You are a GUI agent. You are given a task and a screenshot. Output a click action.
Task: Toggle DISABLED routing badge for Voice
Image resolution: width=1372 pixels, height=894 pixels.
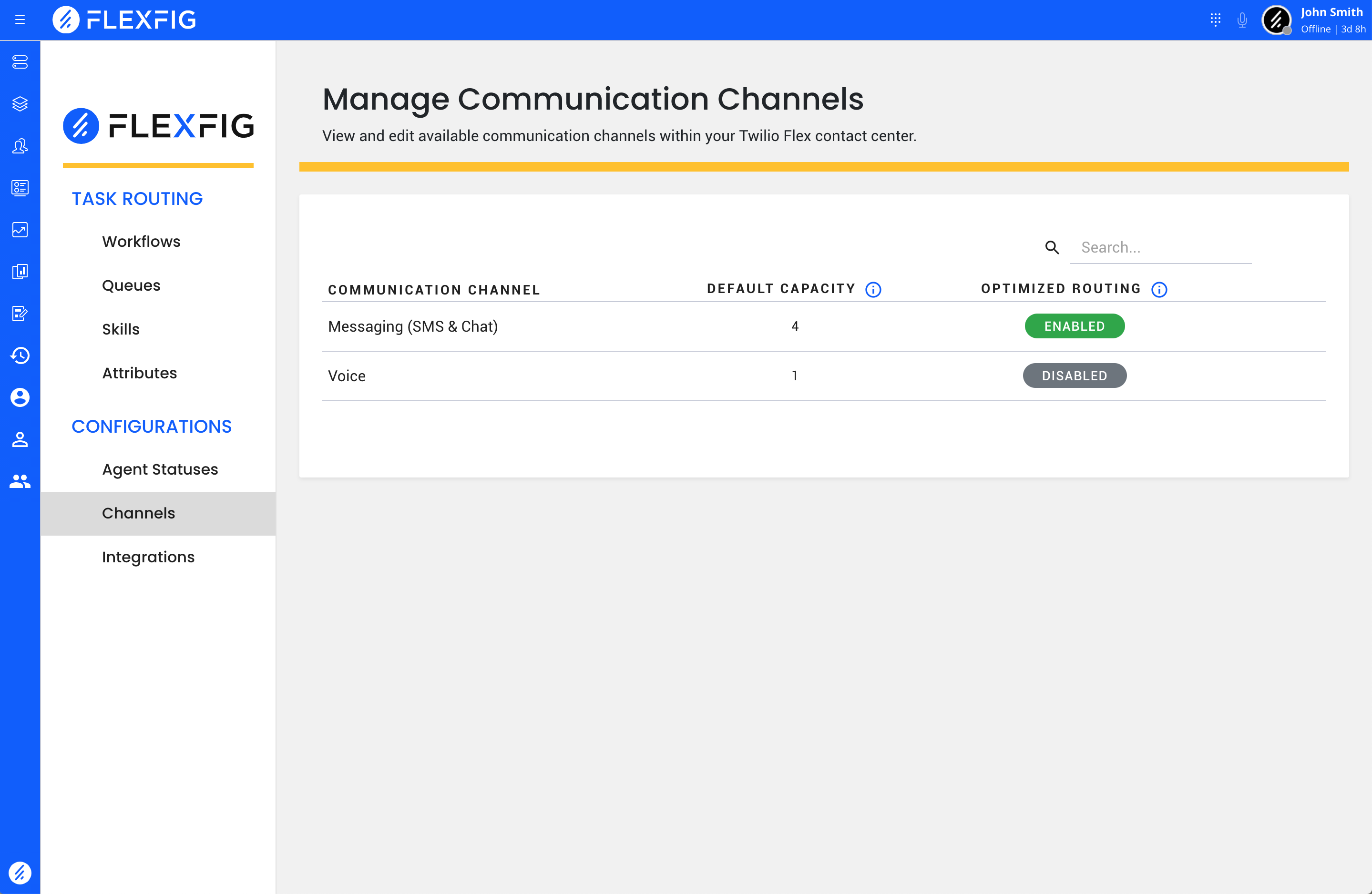pos(1075,376)
